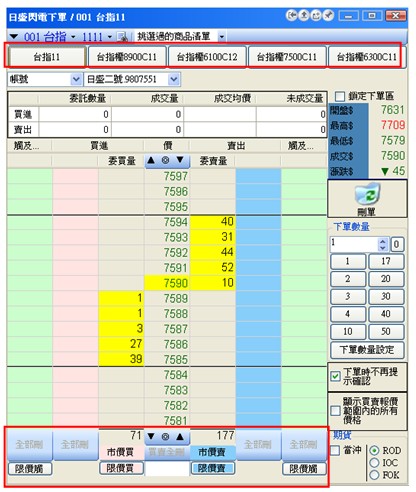Click the down triangle in 價 column header

click(x=180, y=160)
